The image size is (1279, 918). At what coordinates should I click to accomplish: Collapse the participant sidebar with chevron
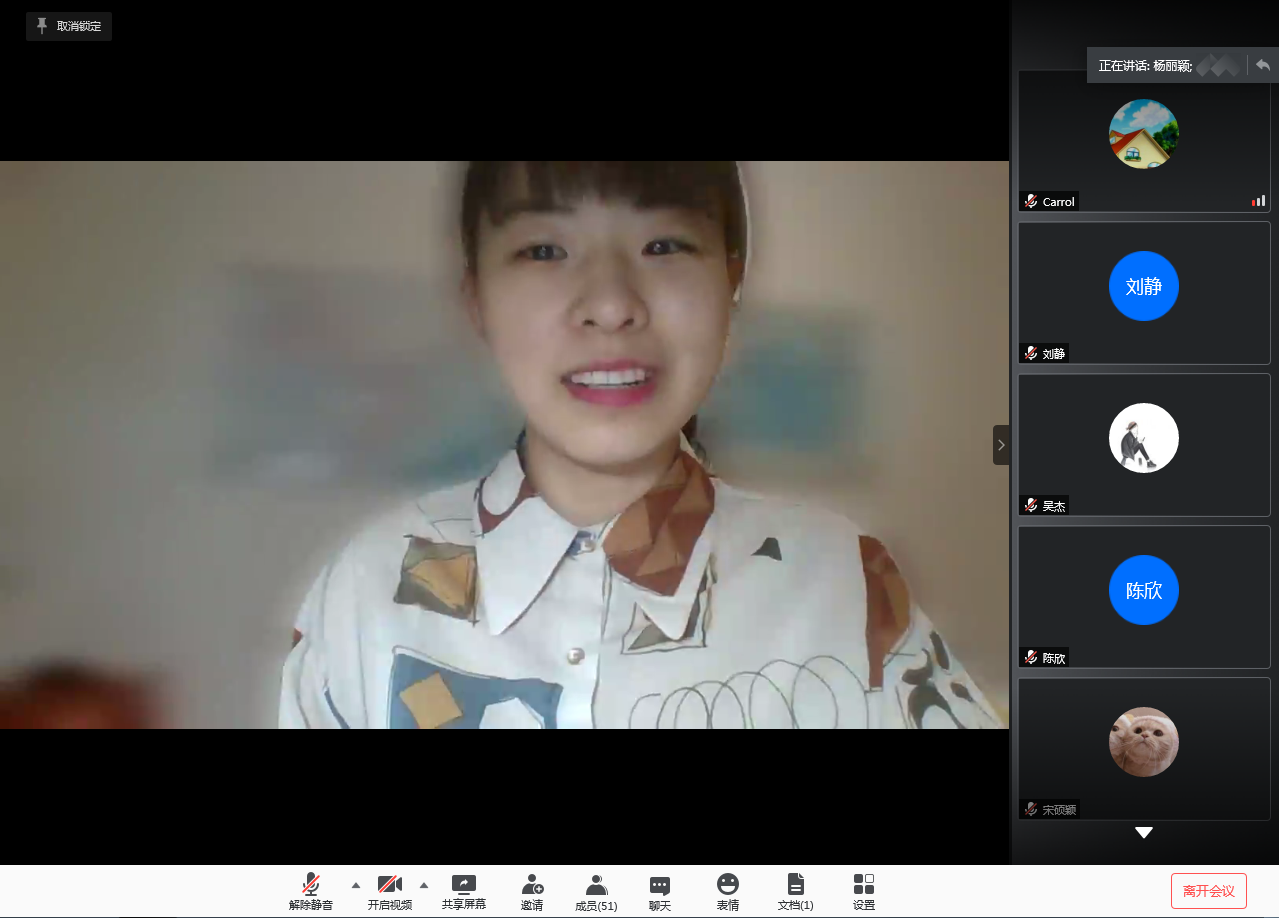(1001, 445)
